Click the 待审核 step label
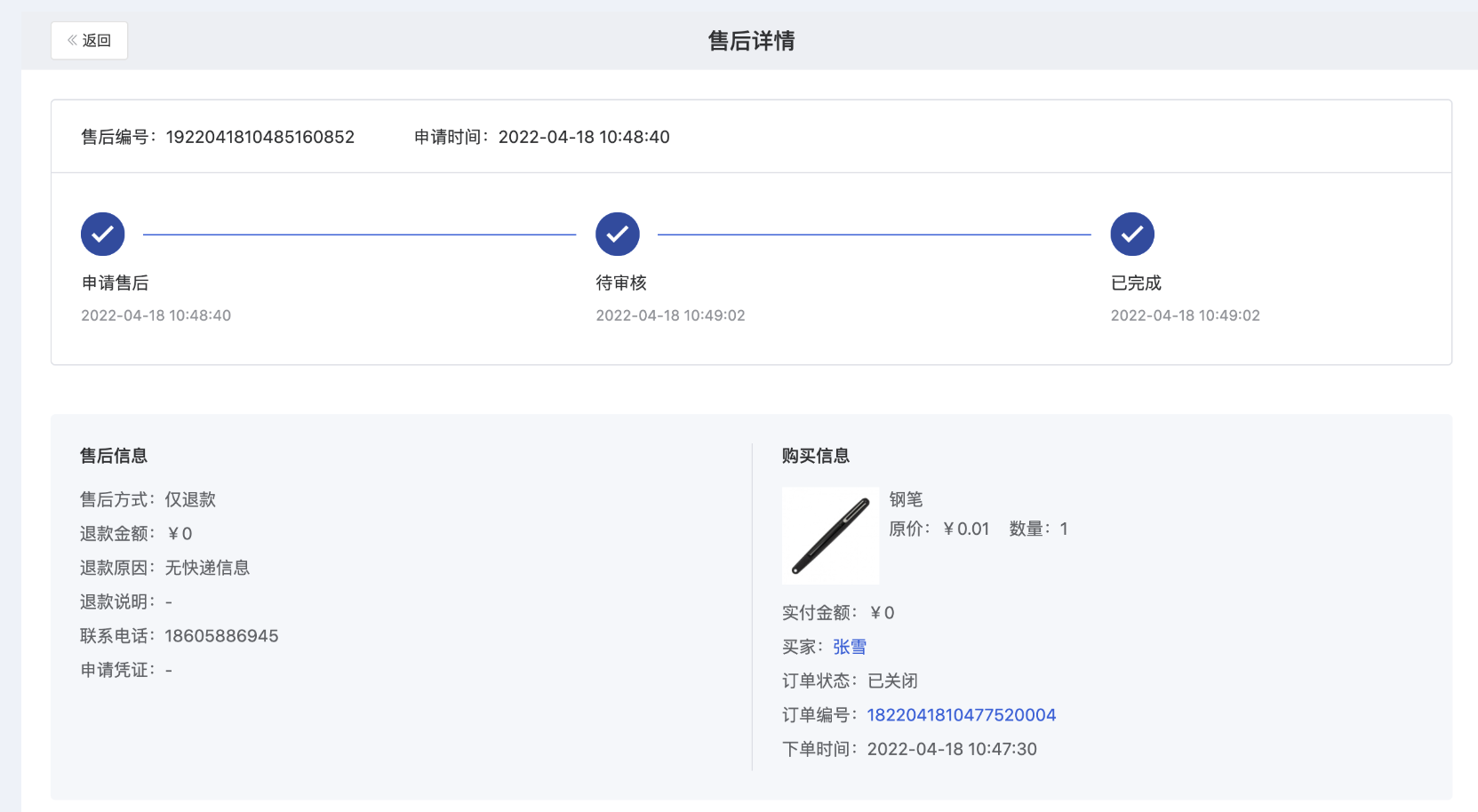The image size is (1478, 812). pos(621,283)
